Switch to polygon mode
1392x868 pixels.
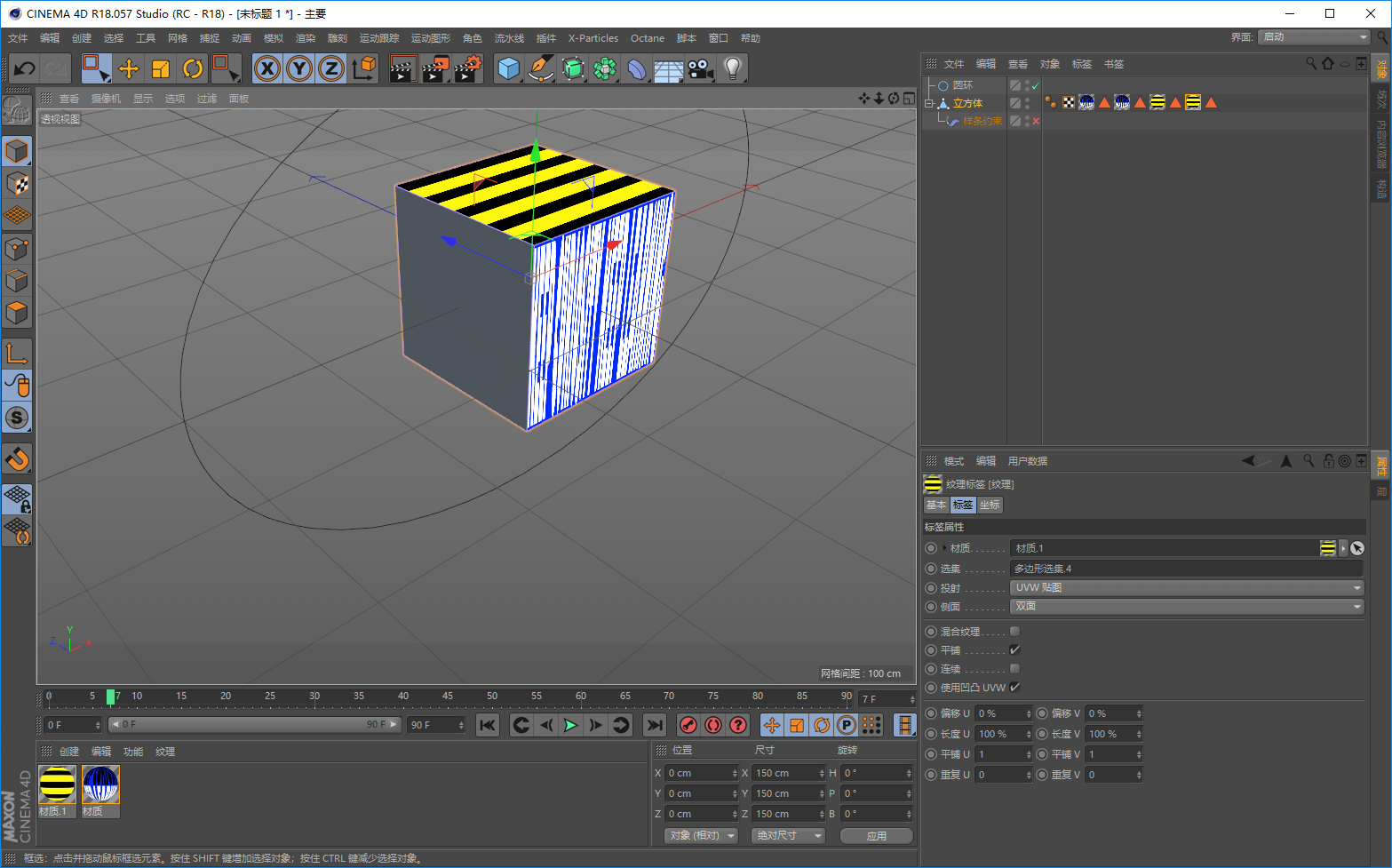[x=17, y=313]
